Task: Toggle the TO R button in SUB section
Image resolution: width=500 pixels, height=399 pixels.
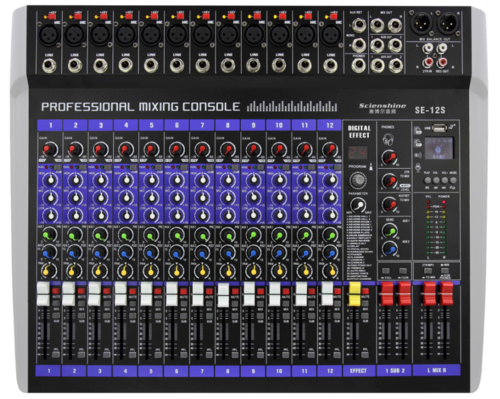Action: tap(403, 271)
